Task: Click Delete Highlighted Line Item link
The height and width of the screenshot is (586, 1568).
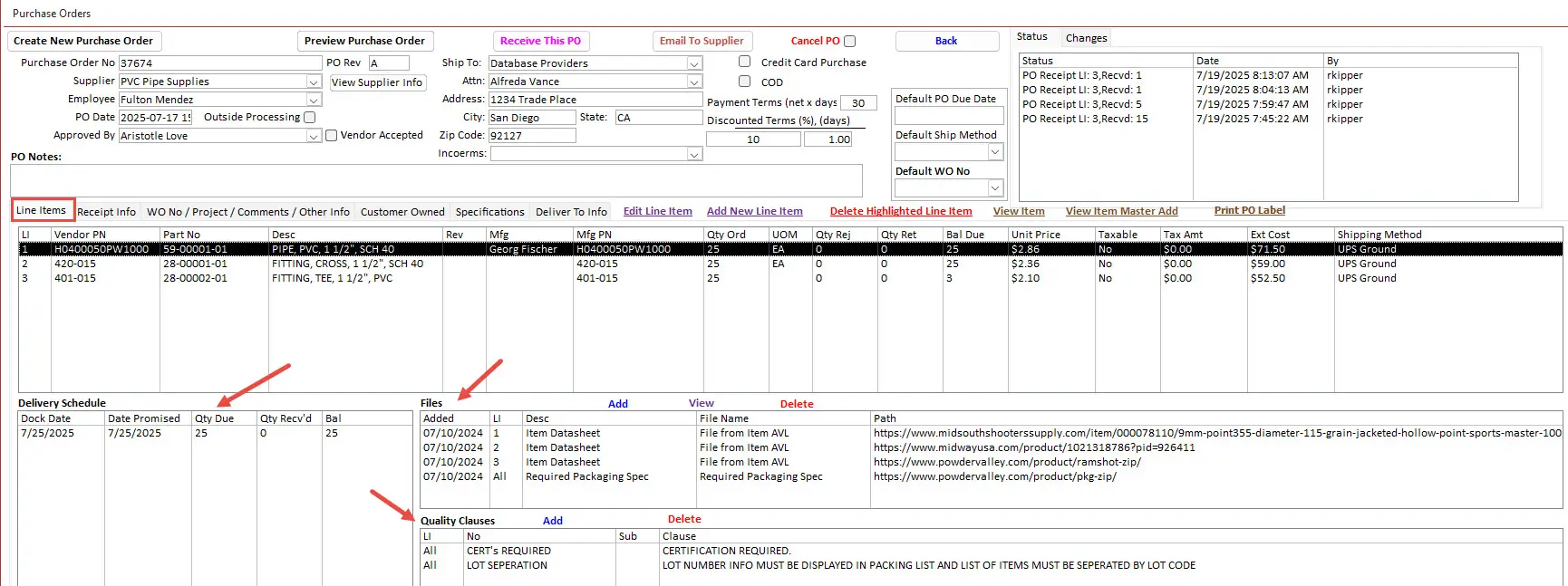Action: pos(900,211)
